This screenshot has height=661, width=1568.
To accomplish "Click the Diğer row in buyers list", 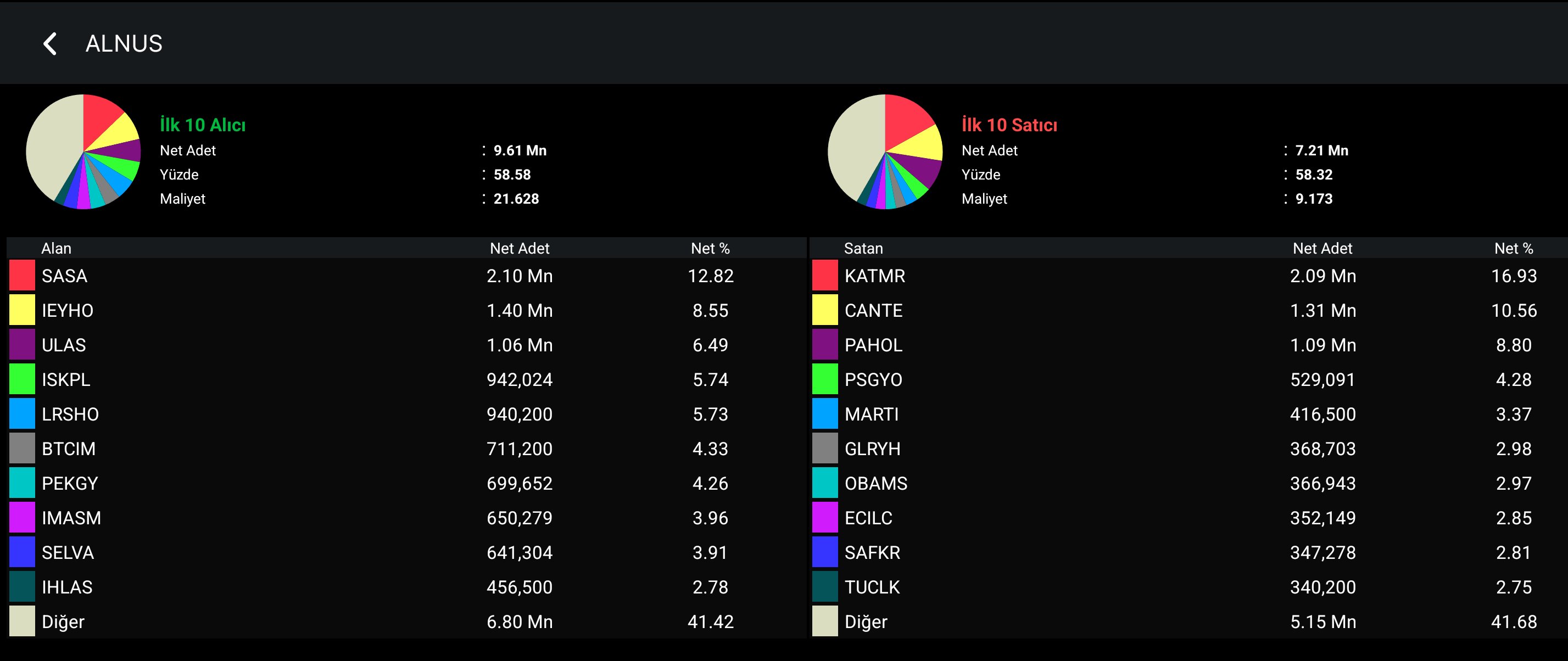I will tap(63, 621).
